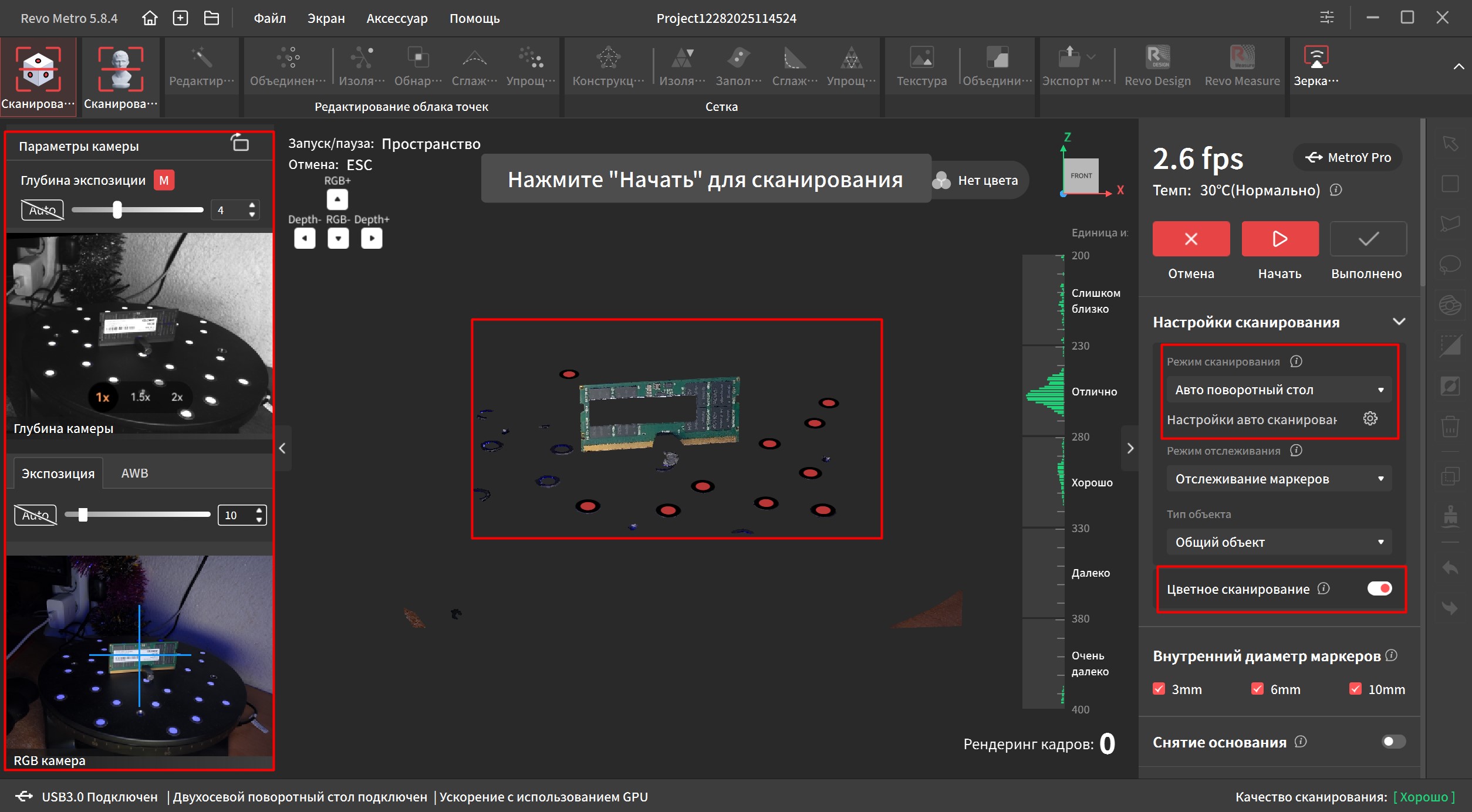Viewport: 1472px width, 812px height.
Task: Open the project folder icon
Action: pyautogui.click(x=211, y=18)
